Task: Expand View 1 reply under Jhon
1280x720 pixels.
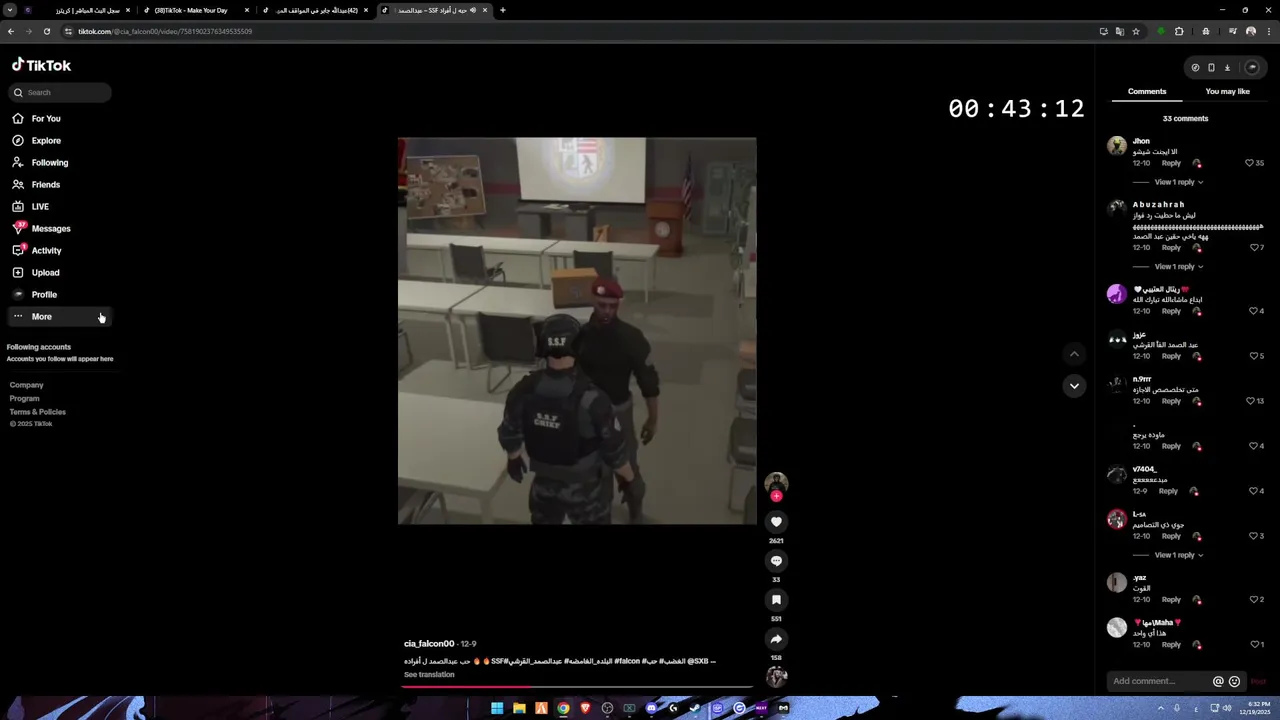Action: tap(1179, 182)
